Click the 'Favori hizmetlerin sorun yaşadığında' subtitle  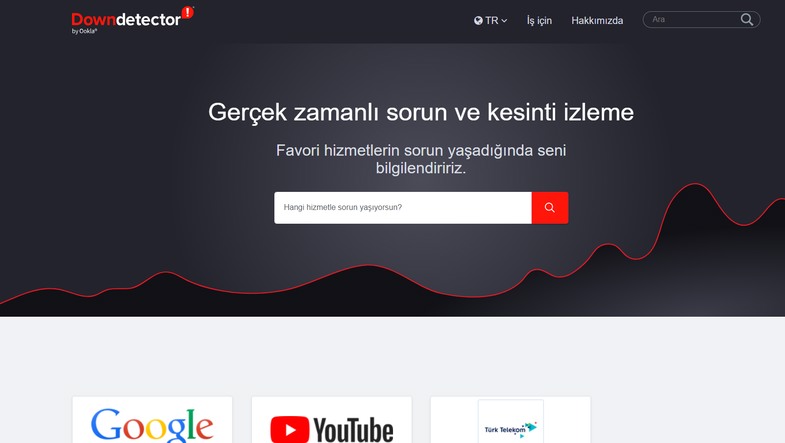coord(421,159)
